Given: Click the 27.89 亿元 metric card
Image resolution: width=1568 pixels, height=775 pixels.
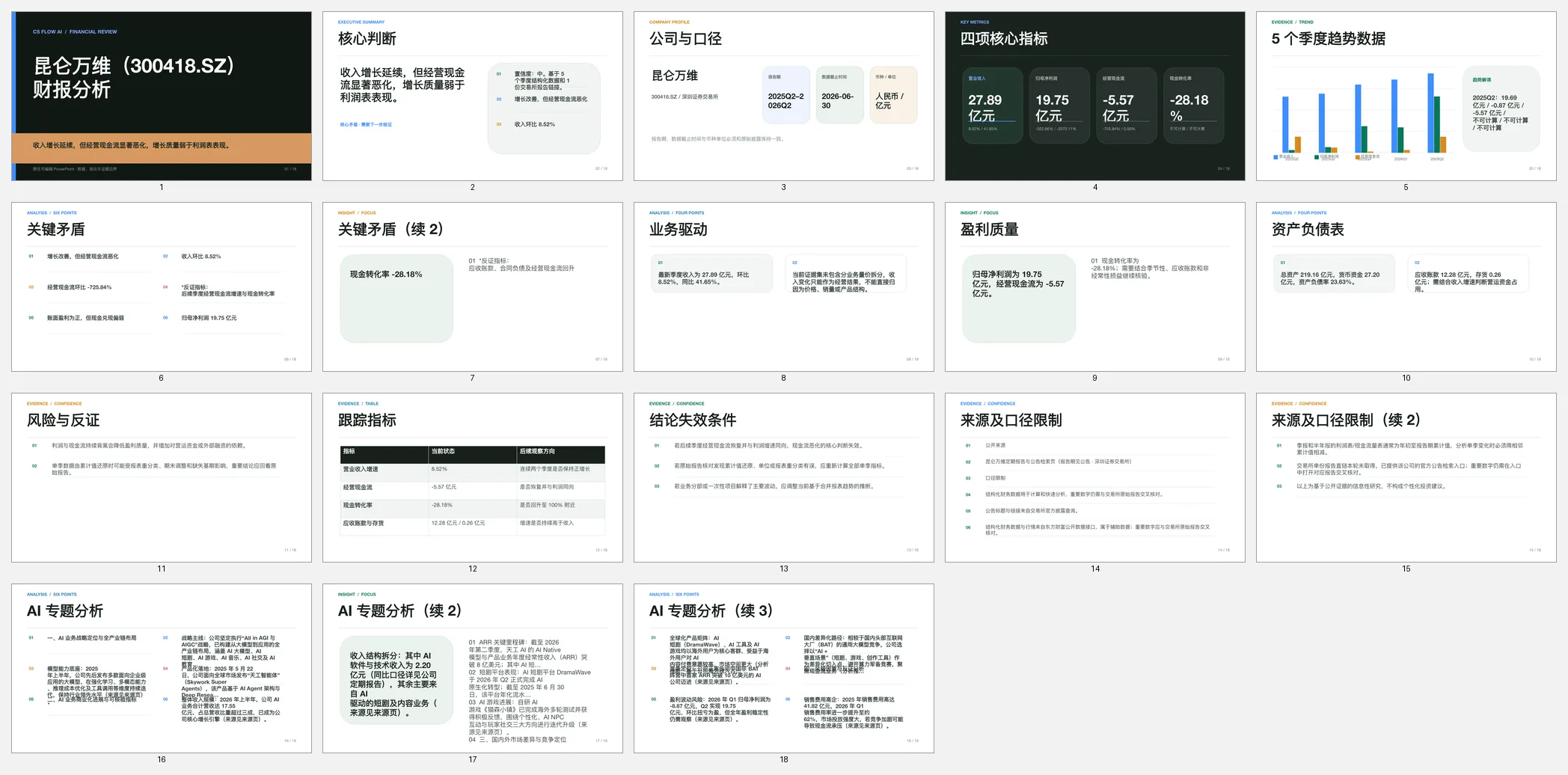Looking at the screenshot, I should (992, 105).
